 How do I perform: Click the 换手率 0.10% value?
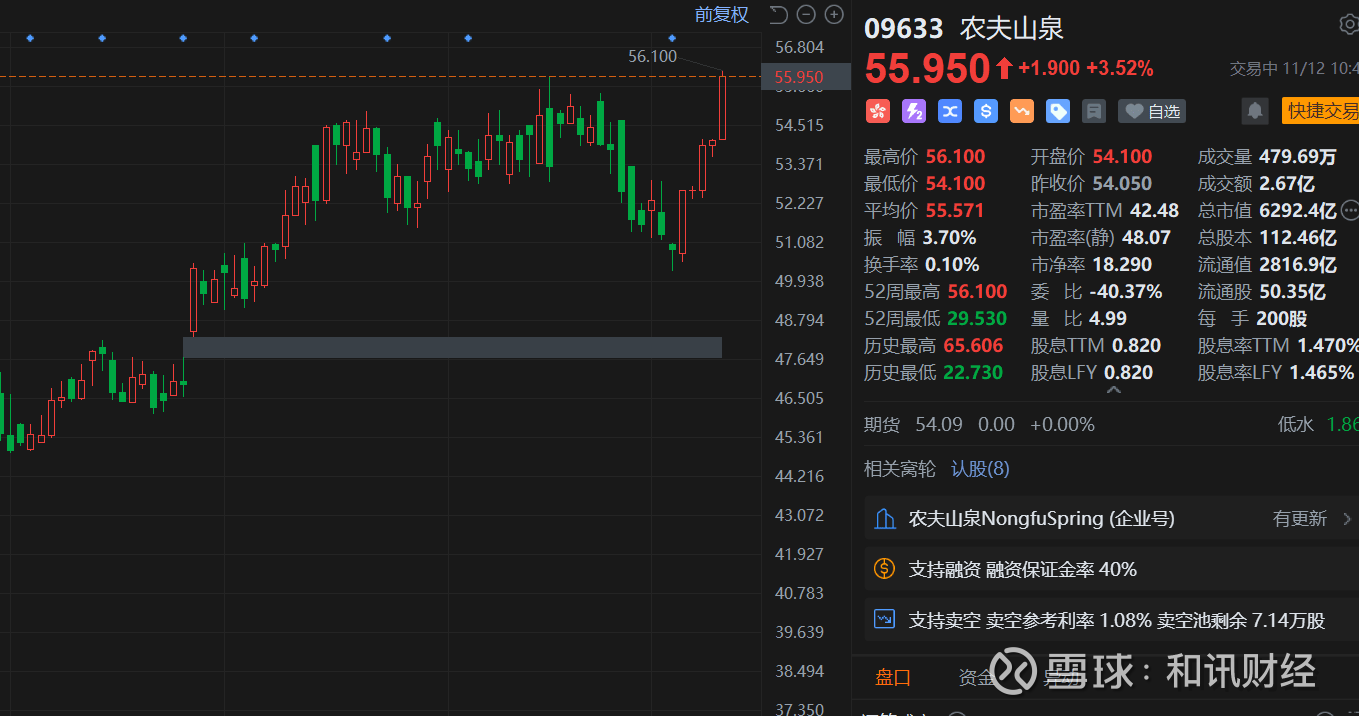(x=952, y=264)
